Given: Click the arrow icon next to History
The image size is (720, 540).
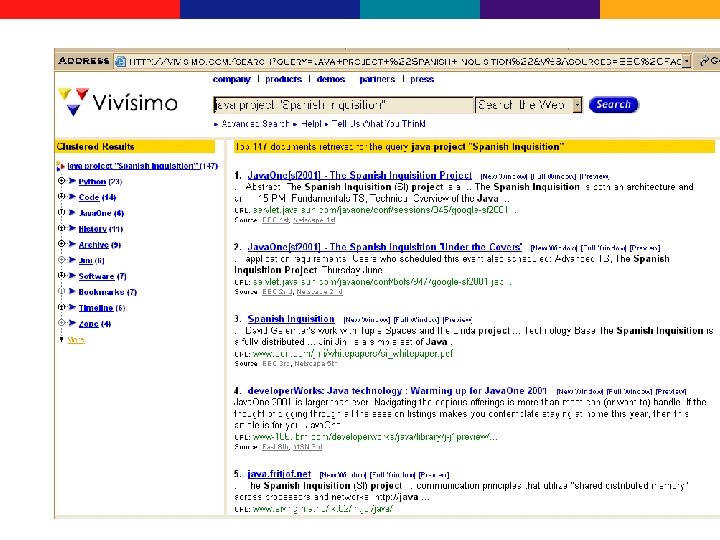Looking at the screenshot, I should click(72, 228).
